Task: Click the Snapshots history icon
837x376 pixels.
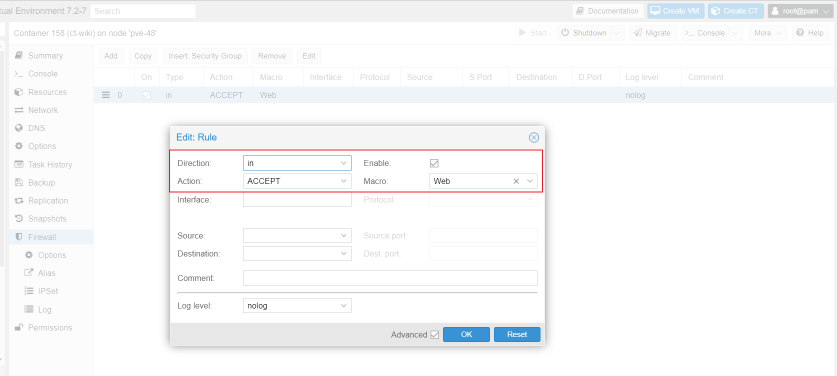Action: click(19, 218)
